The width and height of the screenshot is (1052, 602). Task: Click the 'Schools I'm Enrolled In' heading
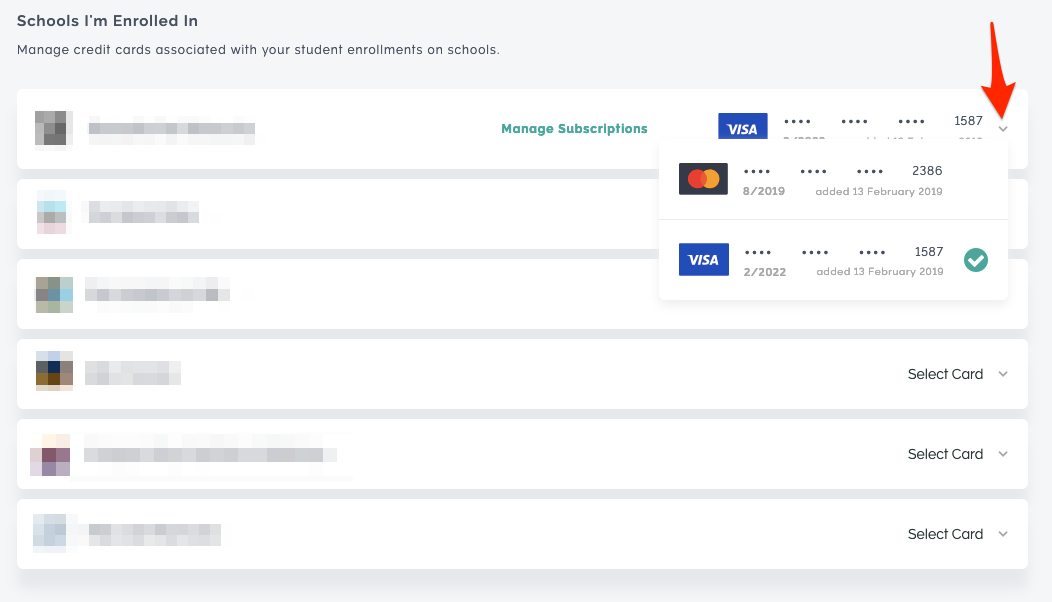(107, 21)
